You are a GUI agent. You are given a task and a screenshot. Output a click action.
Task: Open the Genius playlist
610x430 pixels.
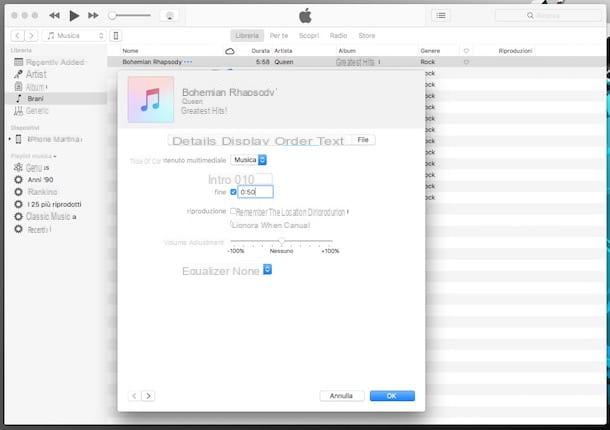pos(32,168)
